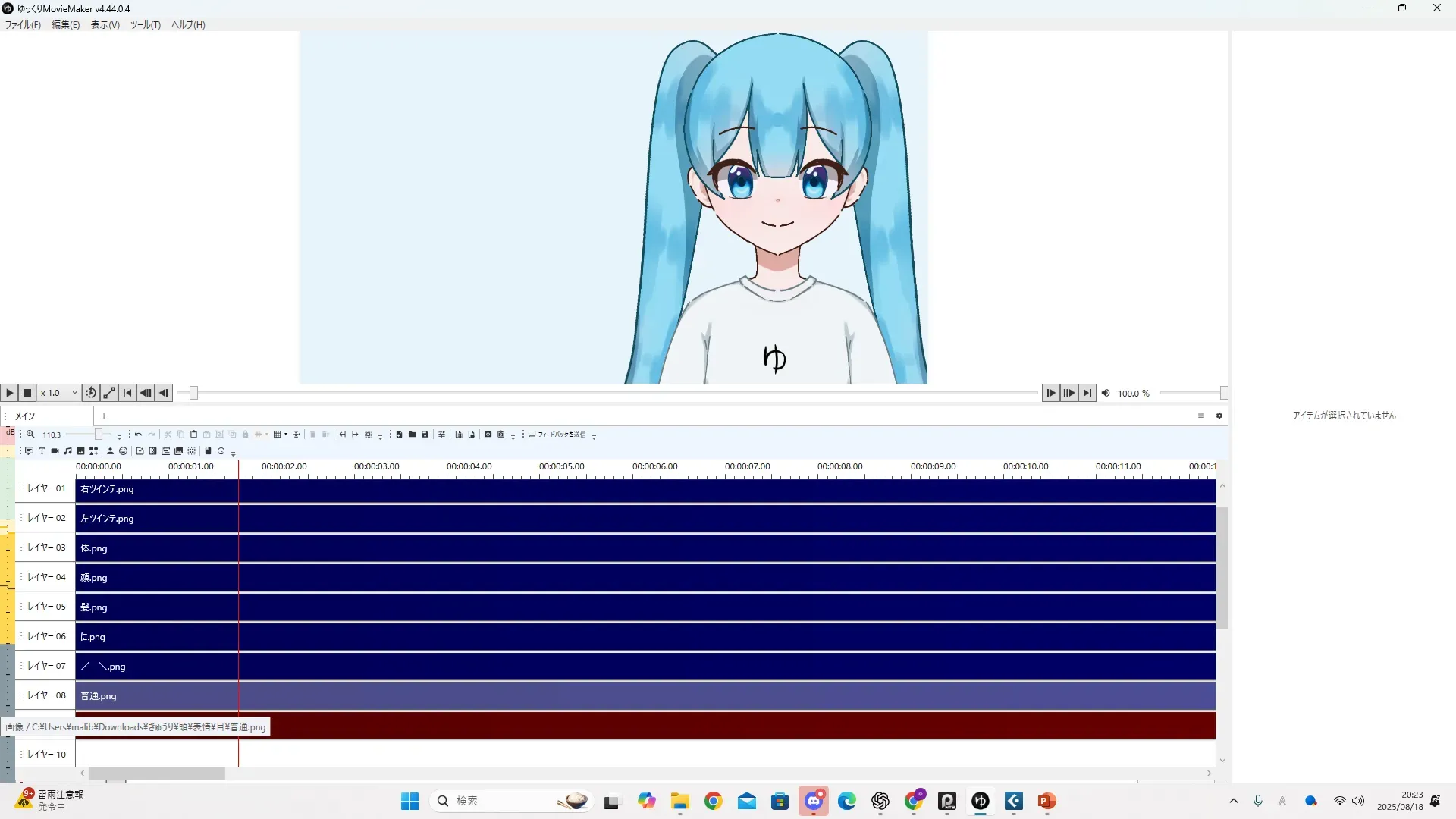
Task: Open the ツール(T) menu
Action: (145, 25)
